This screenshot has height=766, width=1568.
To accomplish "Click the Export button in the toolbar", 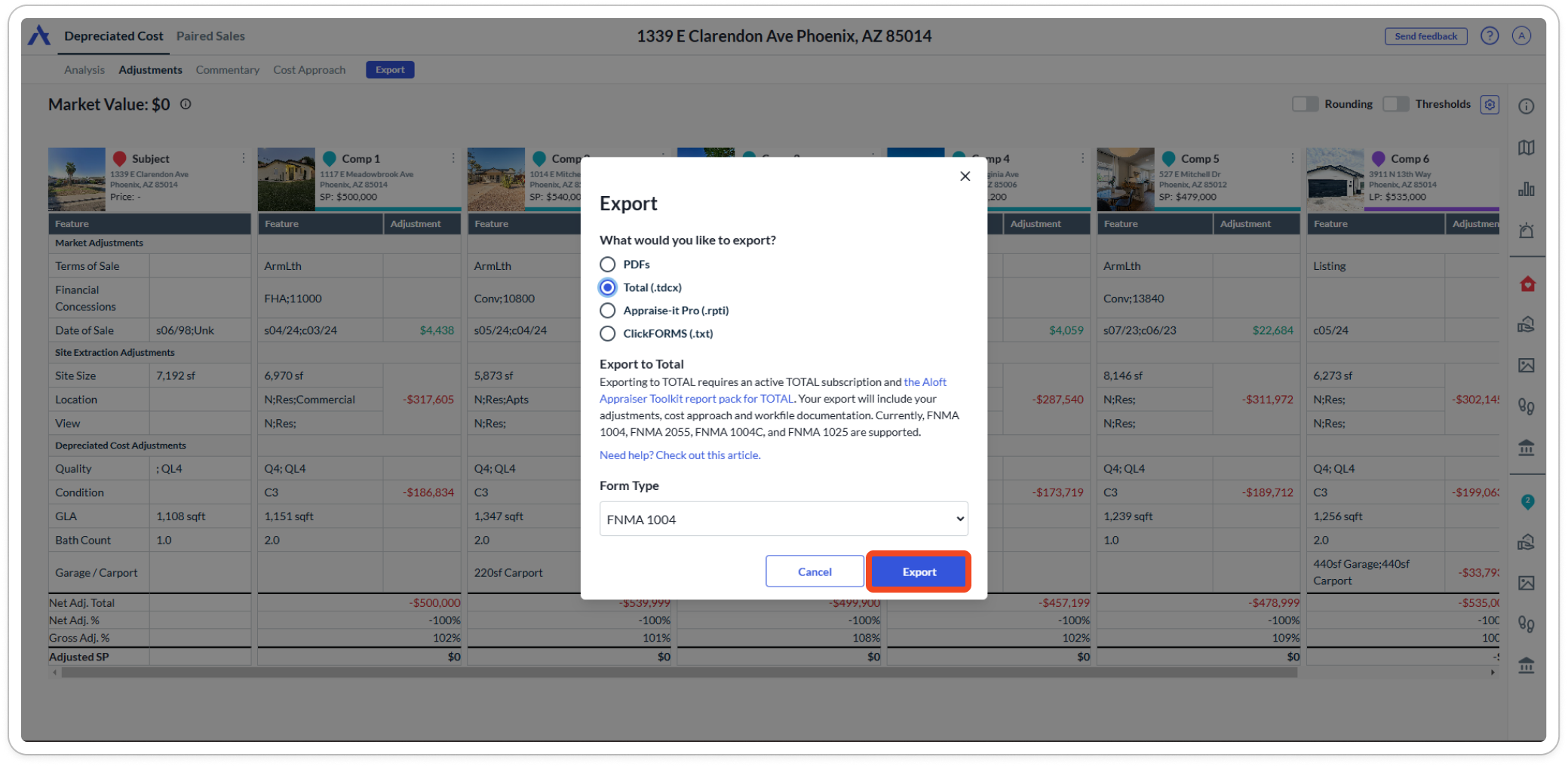I will [390, 70].
